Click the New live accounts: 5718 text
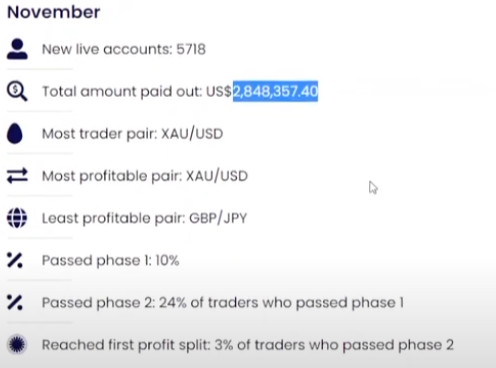 coord(124,49)
